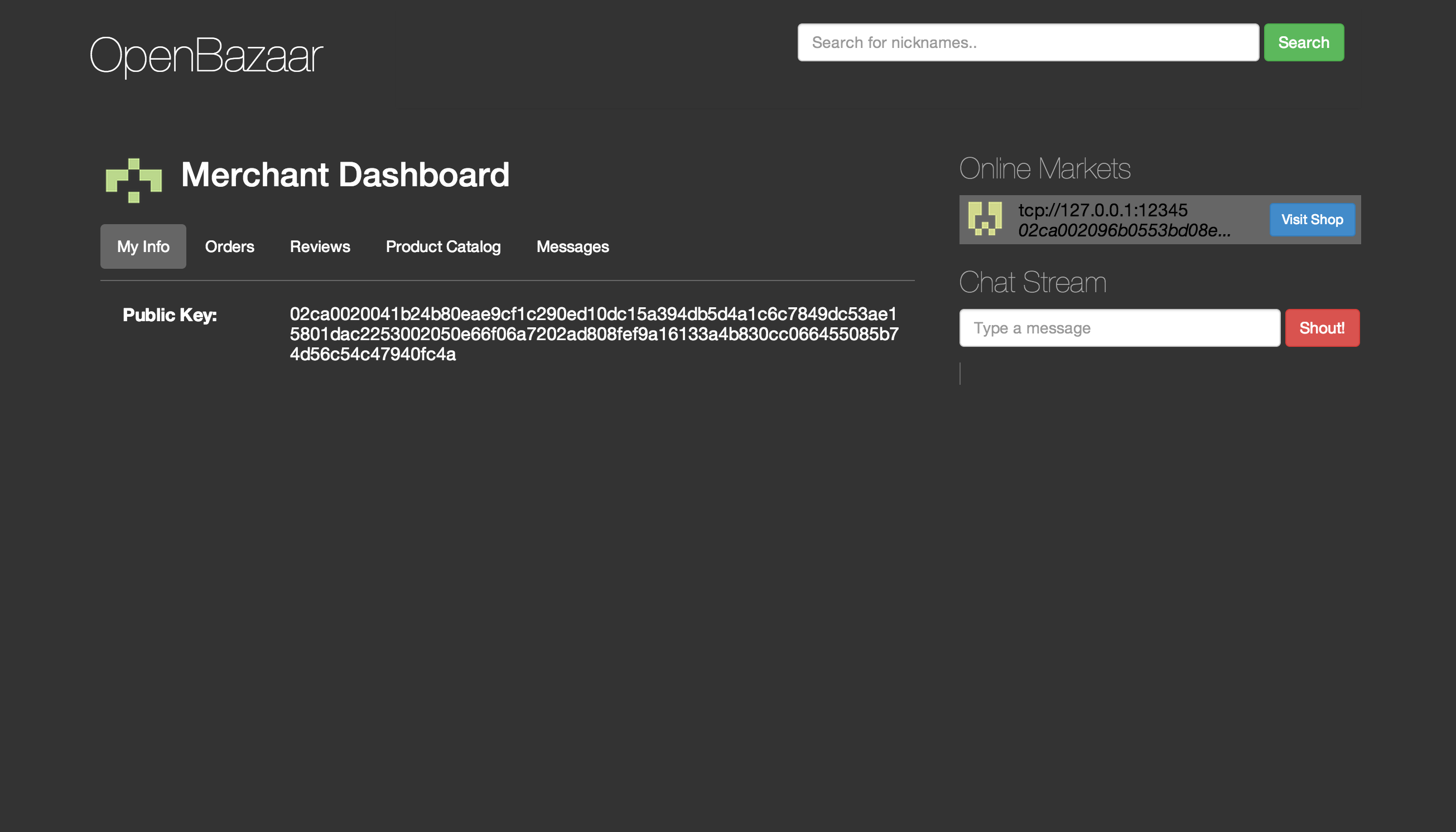Click the Merchant Dashboard heading
Image resolution: width=1456 pixels, height=832 pixels.
[x=345, y=175]
